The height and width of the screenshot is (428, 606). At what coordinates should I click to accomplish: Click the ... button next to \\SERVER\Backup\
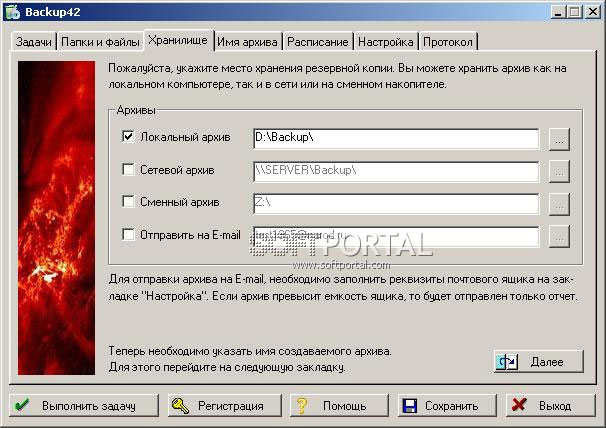(559, 172)
